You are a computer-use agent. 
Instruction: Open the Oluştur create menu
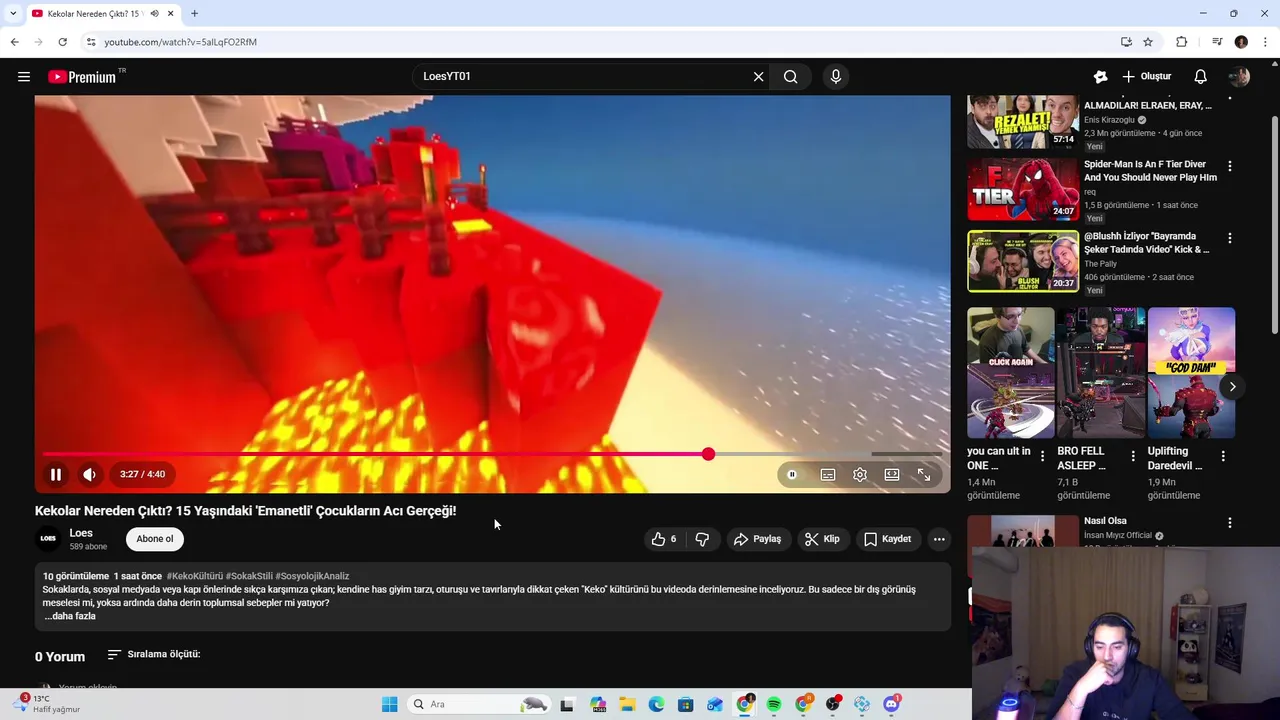point(1146,76)
